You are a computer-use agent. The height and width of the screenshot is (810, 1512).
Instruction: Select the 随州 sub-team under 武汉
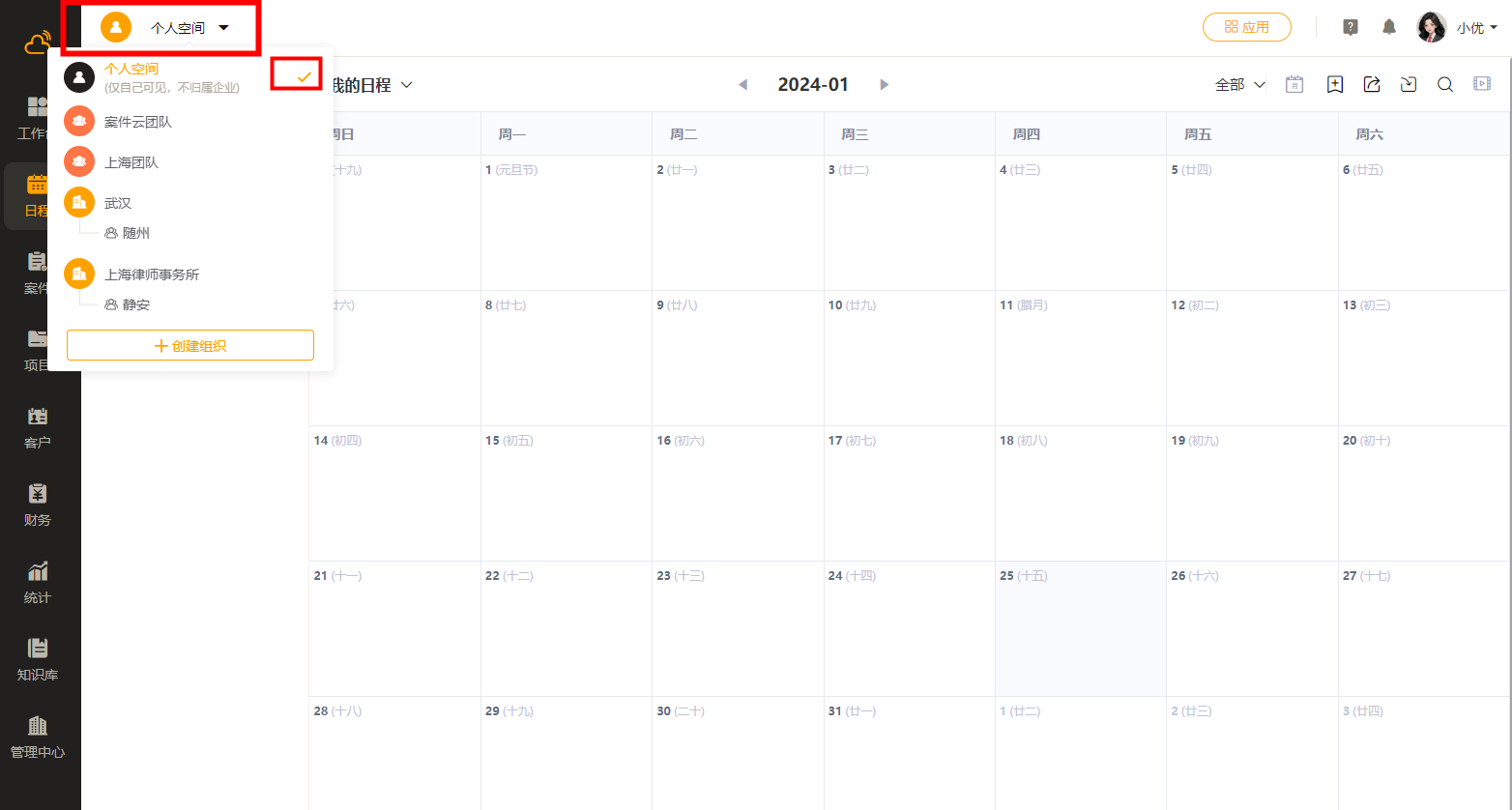(x=135, y=233)
